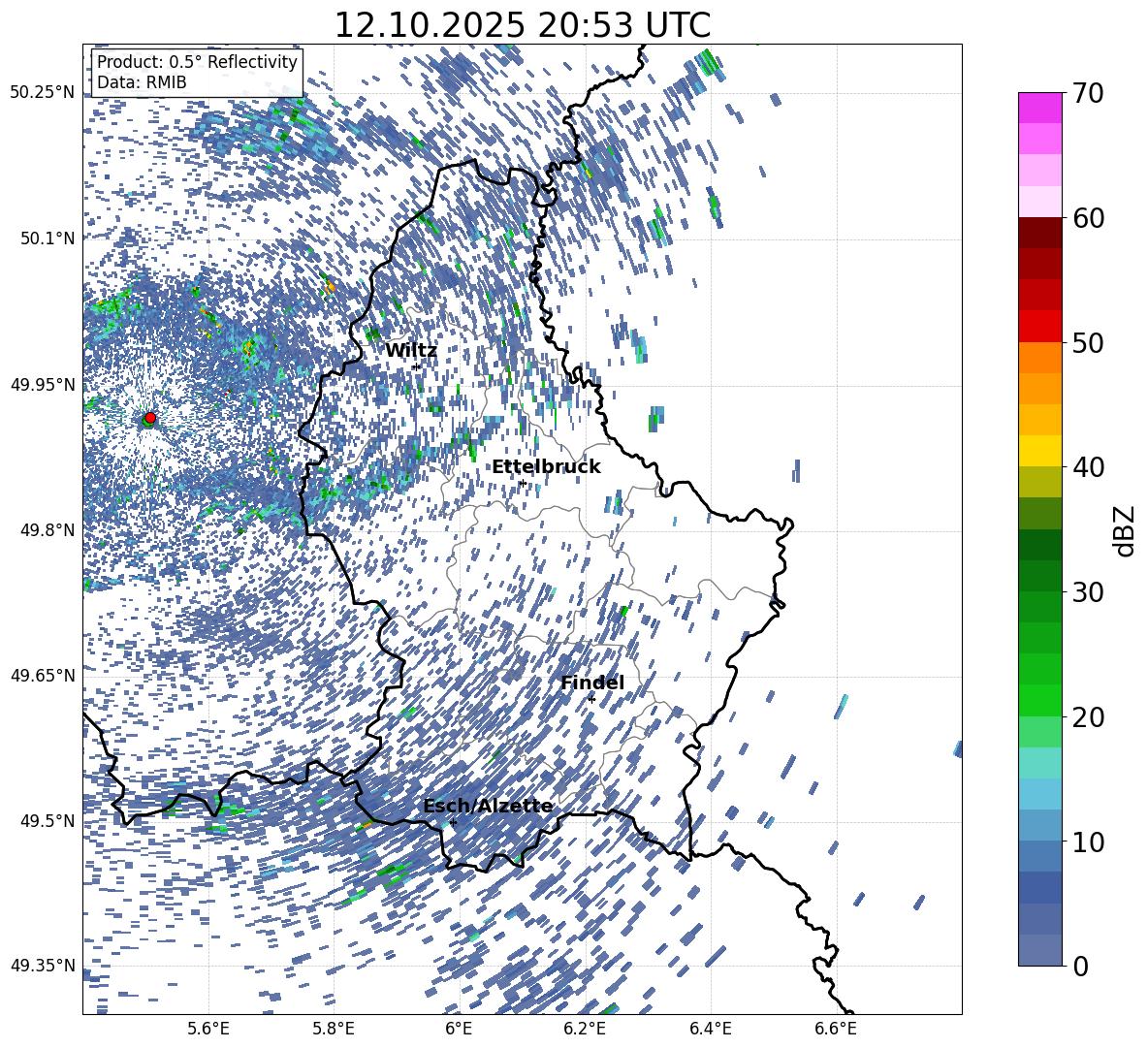This screenshot has width=1148, height=1048.
Task: Click the colorbar 10 tick label
Action: pos(1088,841)
